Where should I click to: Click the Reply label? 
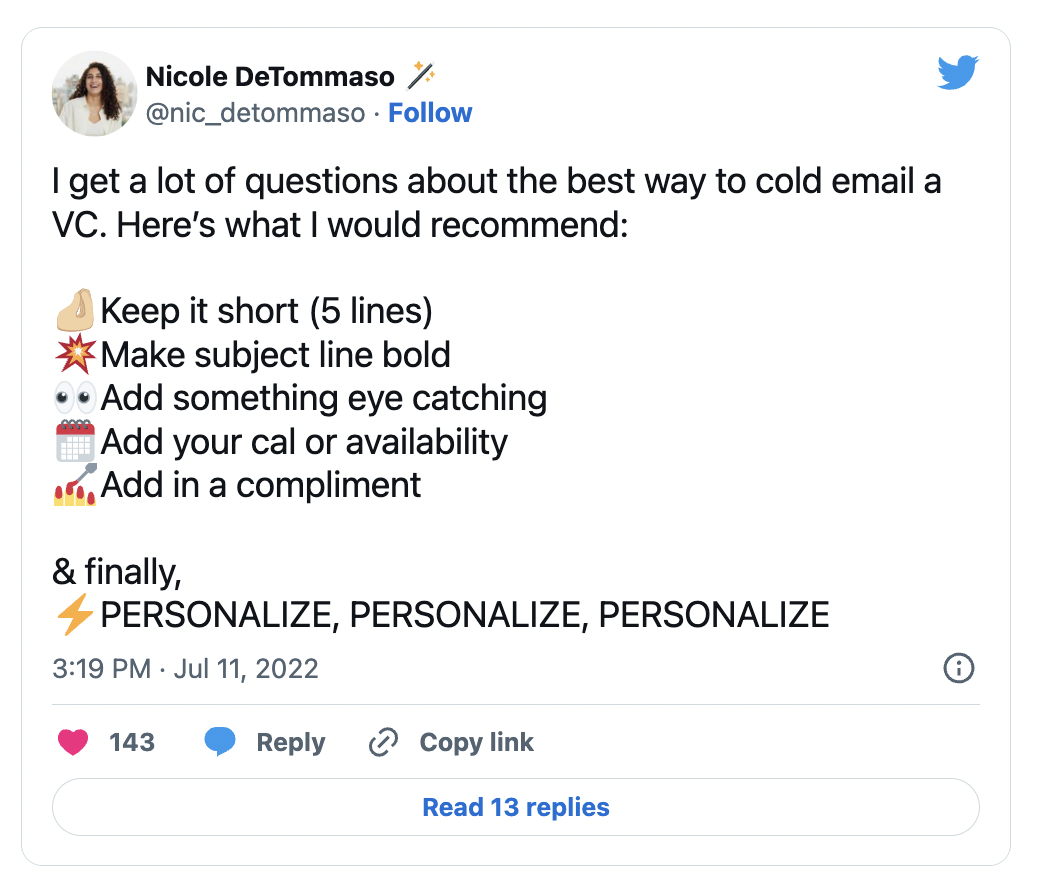coord(291,742)
